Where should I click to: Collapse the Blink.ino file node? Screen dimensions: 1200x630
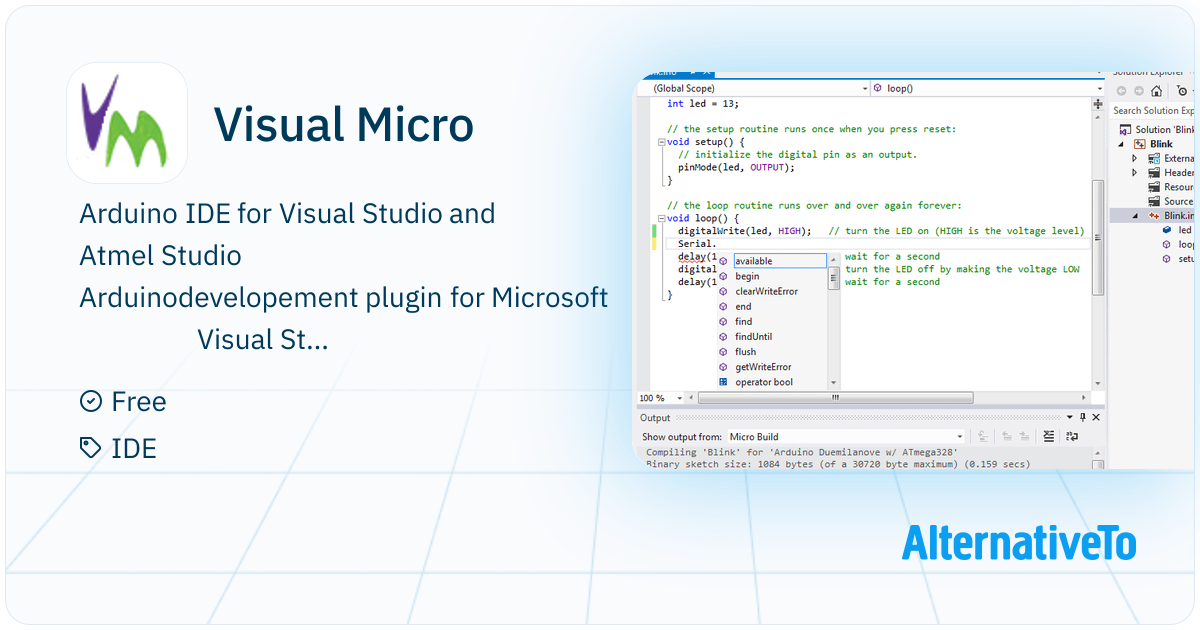(x=1135, y=216)
